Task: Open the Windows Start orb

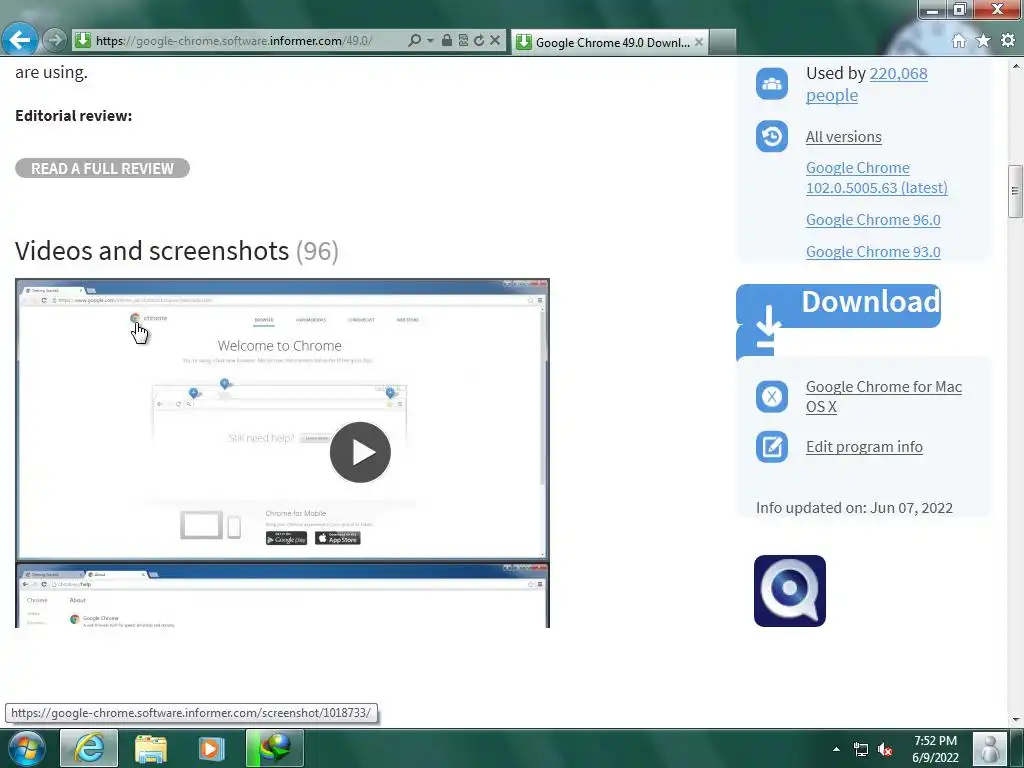Action: tap(27, 748)
